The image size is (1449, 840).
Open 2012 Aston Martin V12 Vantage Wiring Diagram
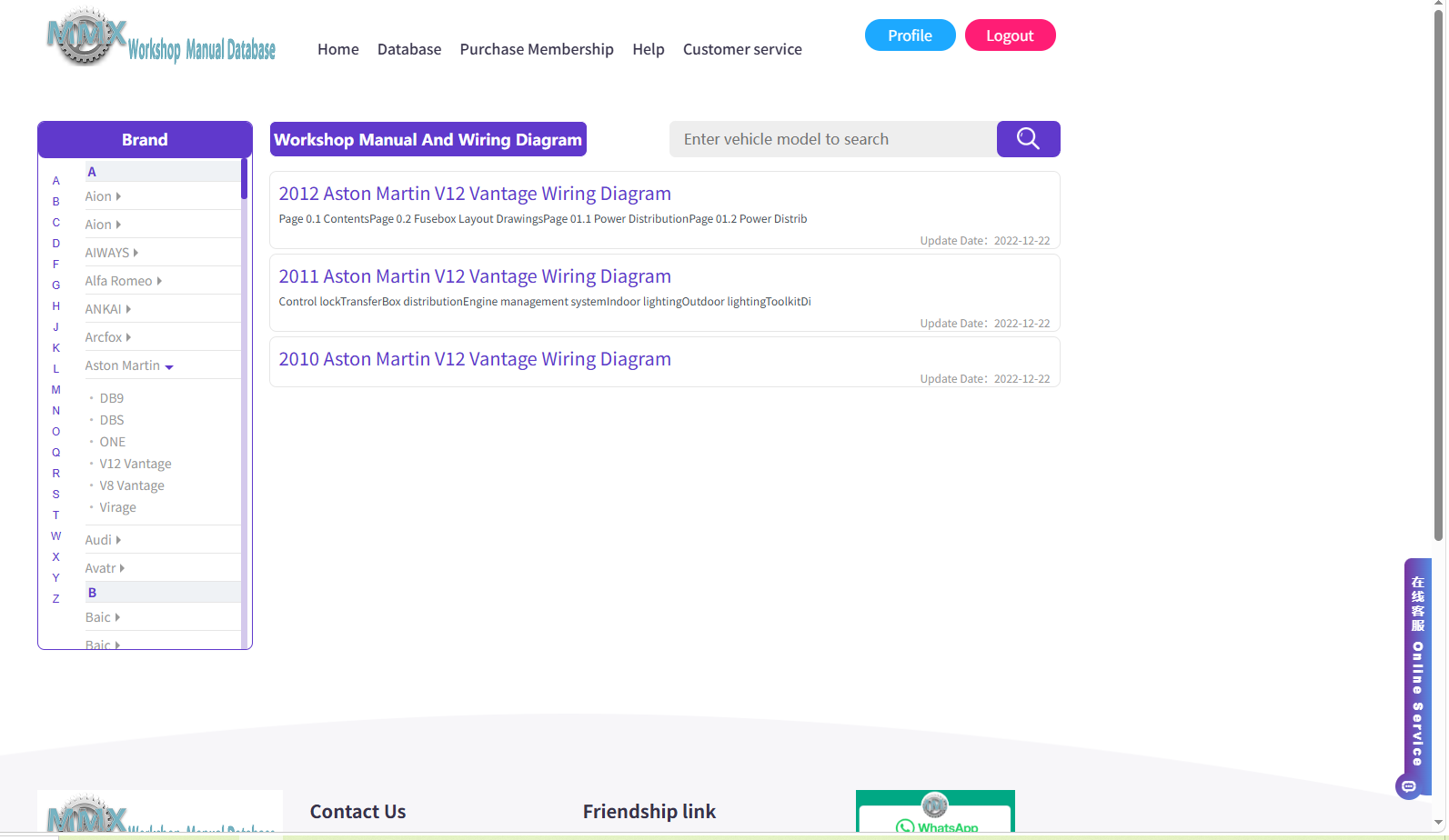[x=475, y=194]
